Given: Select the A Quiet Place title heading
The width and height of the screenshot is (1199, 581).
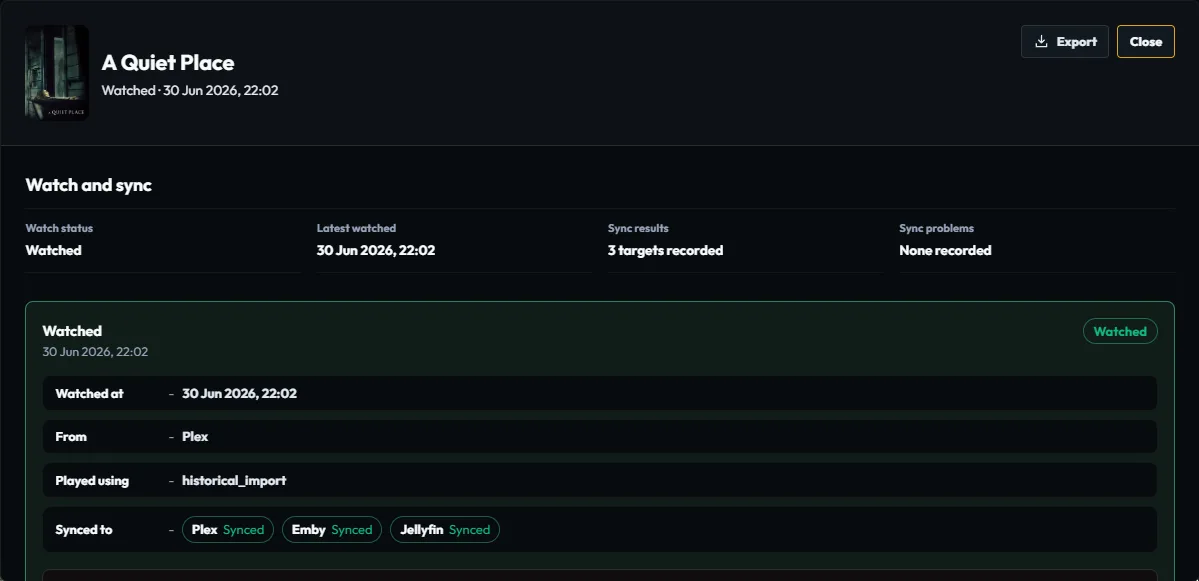Looking at the screenshot, I should pos(168,63).
